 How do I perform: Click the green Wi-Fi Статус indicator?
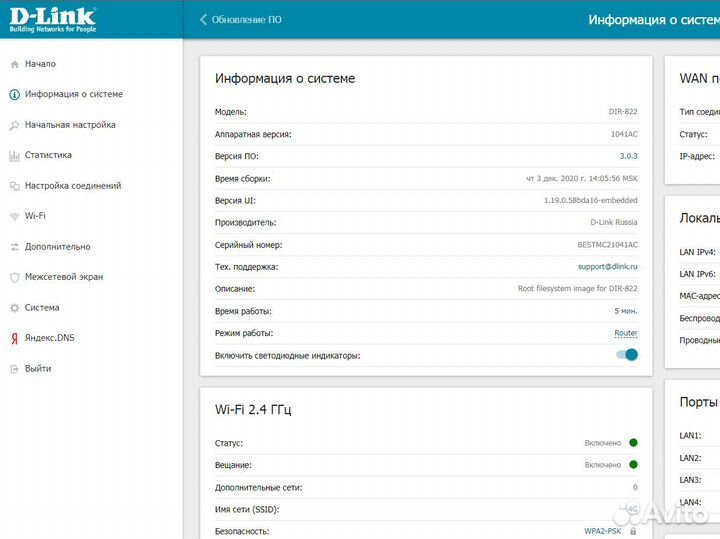pyautogui.click(x=633, y=443)
